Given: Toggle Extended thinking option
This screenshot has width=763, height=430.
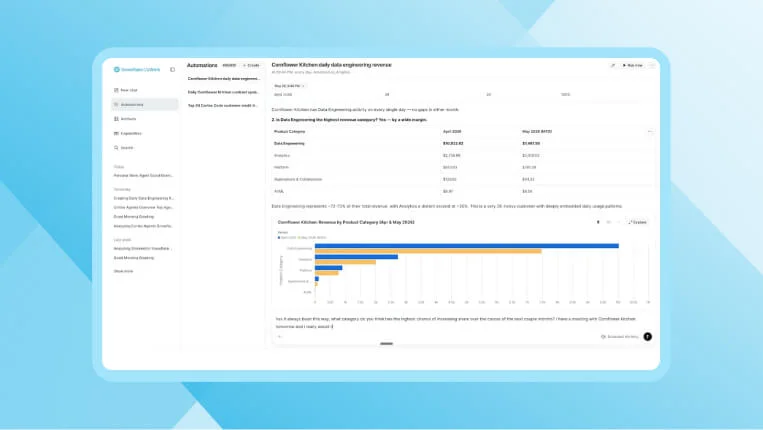Looking at the screenshot, I should click(x=619, y=337).
